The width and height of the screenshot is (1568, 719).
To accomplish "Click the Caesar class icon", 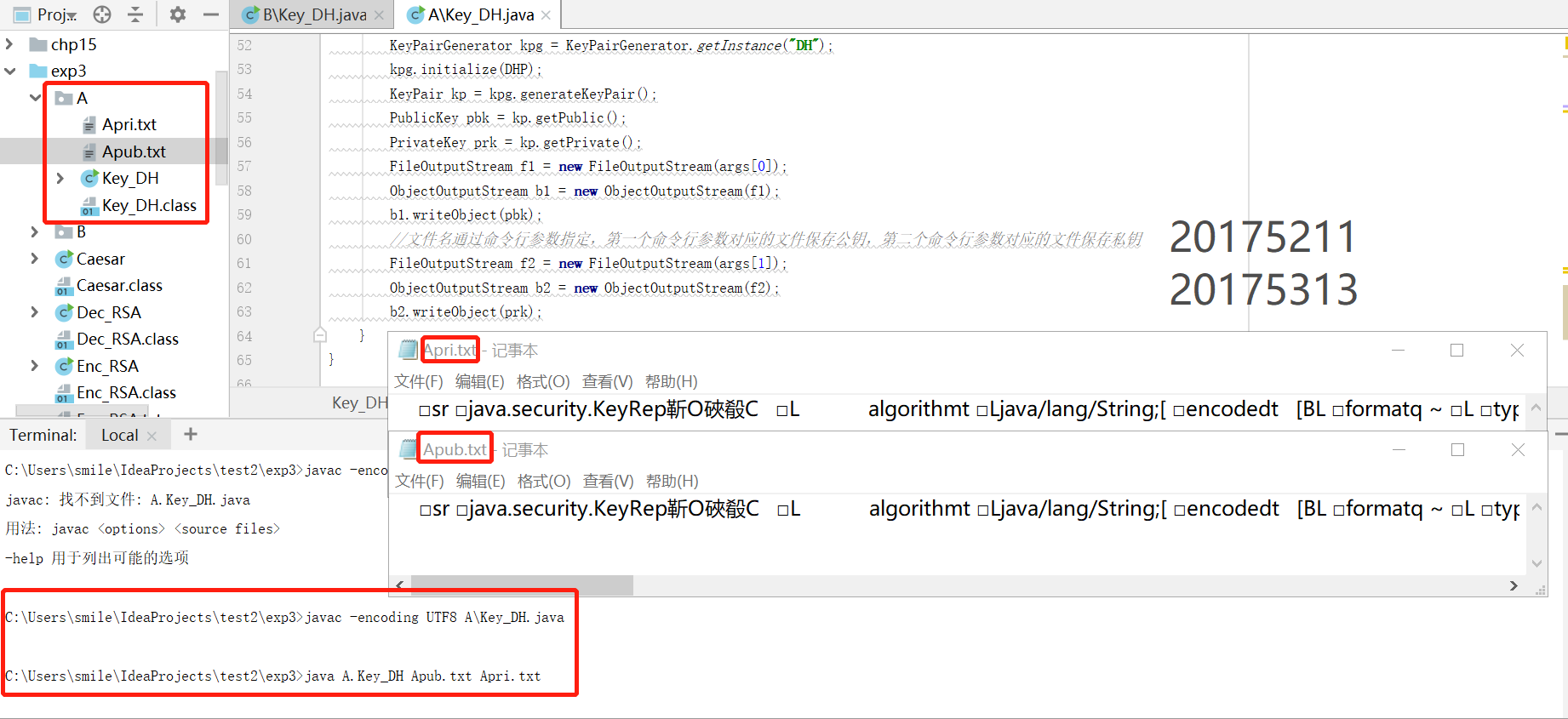I will pos(64,259).
